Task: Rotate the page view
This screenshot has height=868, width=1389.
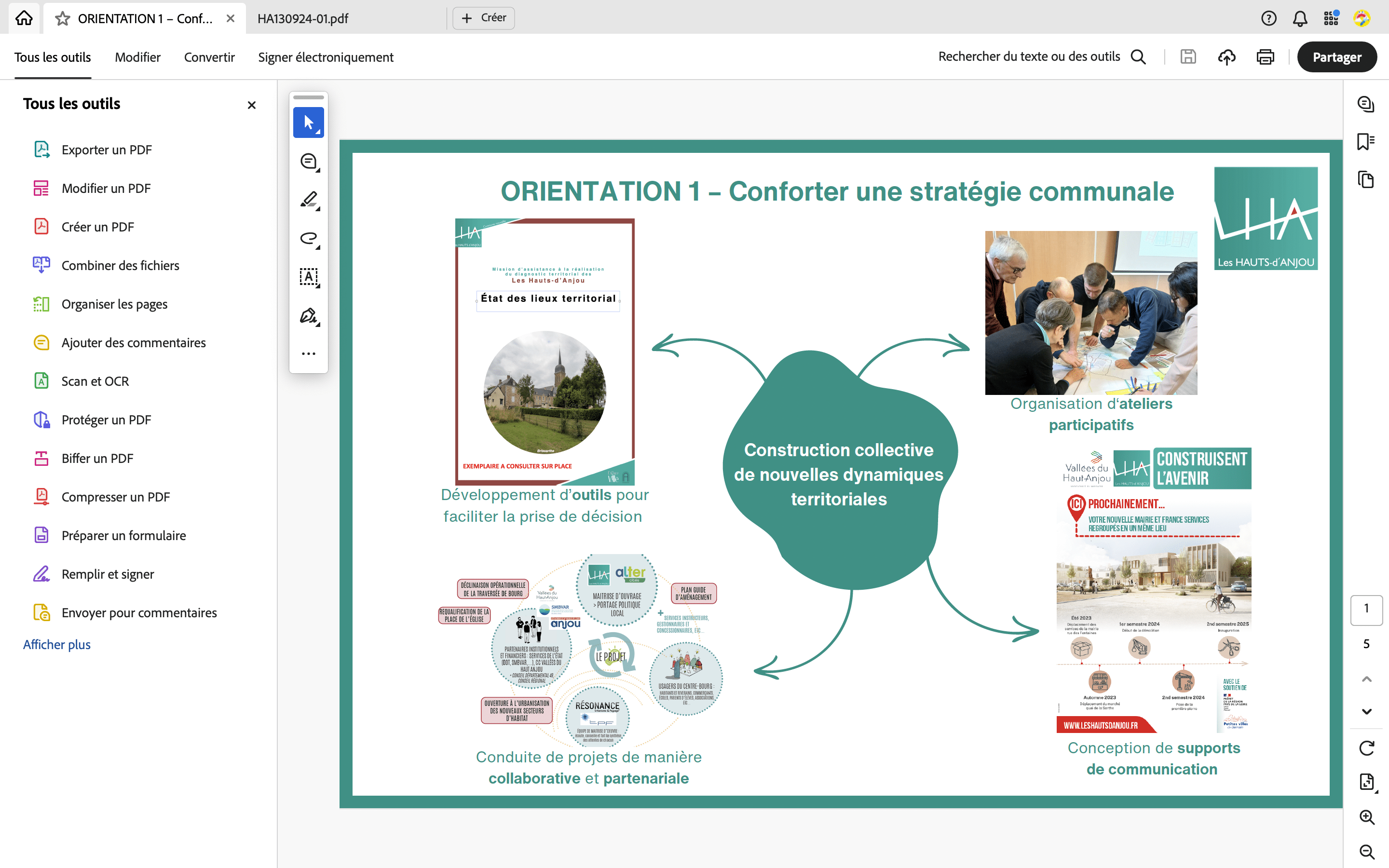Action: (x=1367, y=748)
